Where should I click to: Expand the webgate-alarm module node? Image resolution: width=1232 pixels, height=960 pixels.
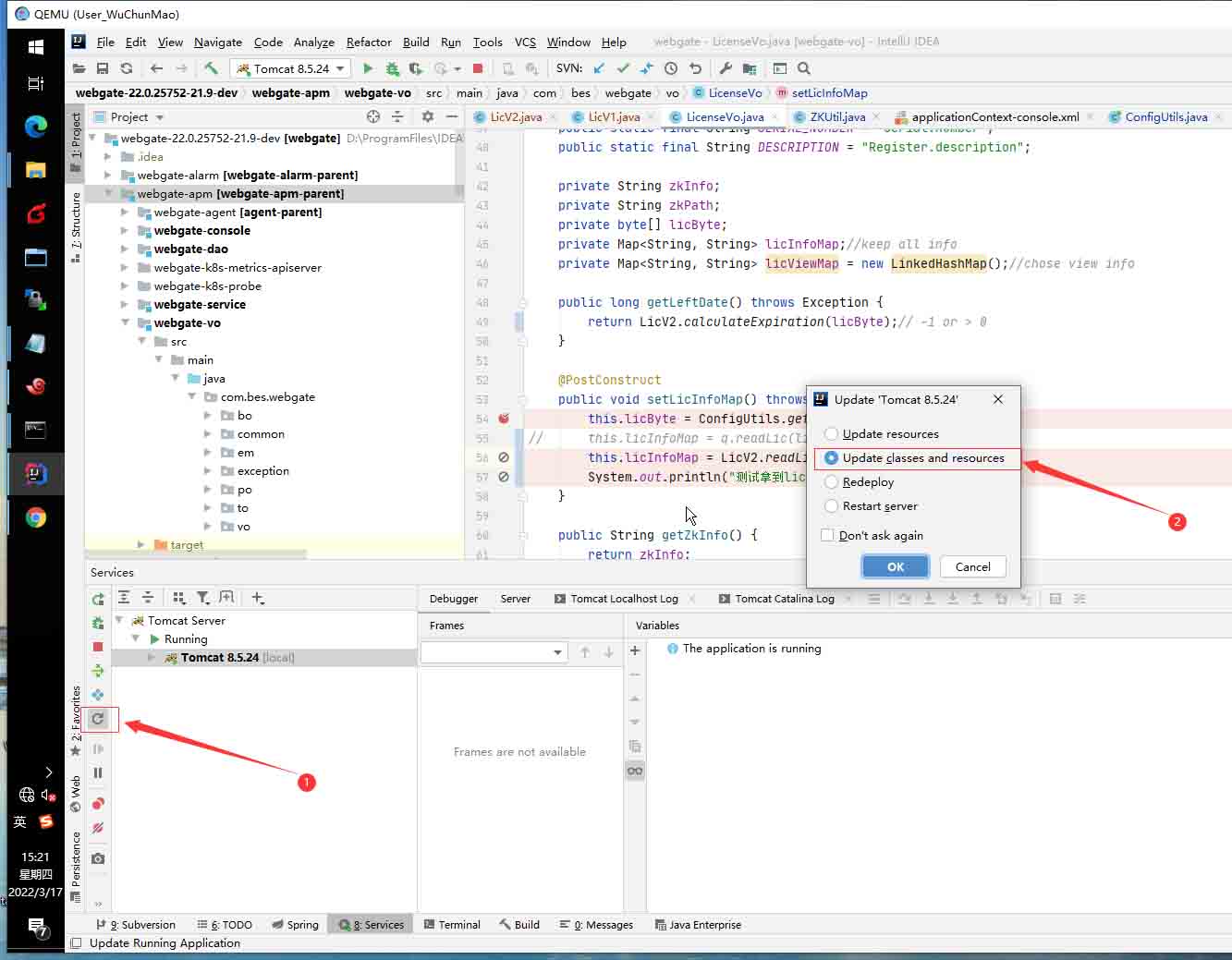click(108, 175)
